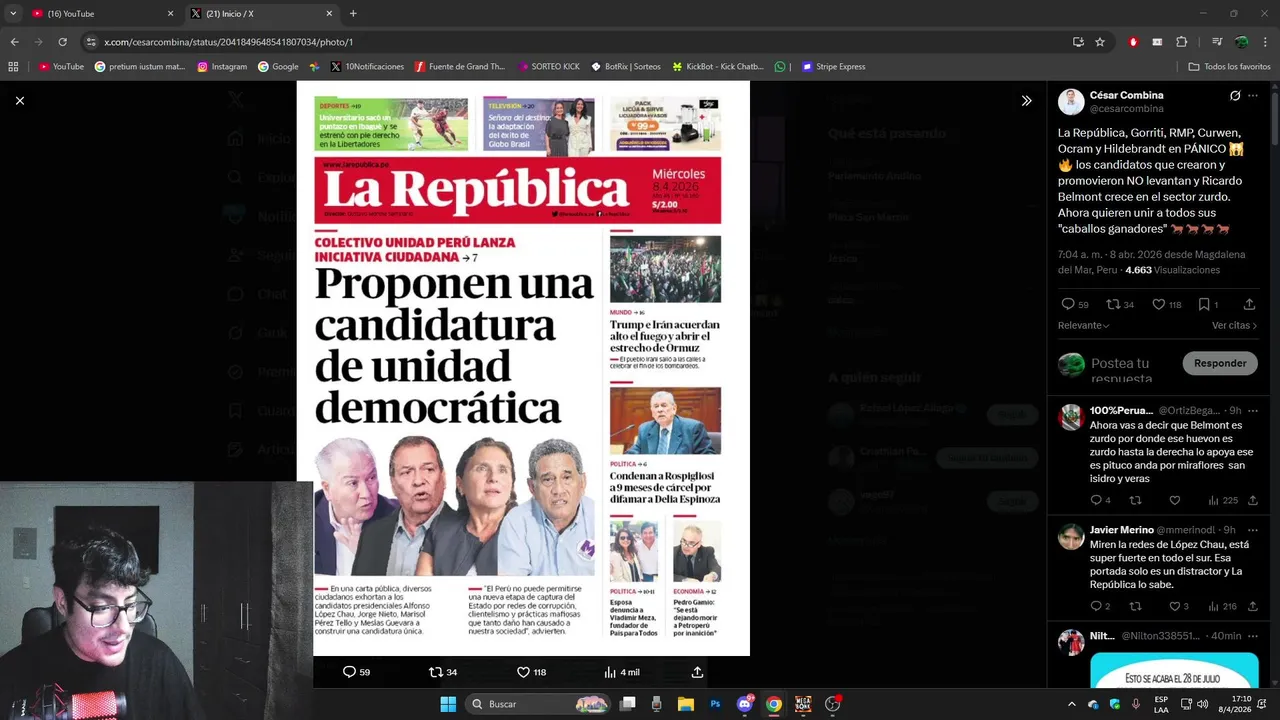1280x720 pixels.
Task: Like Javier Merino's reply
Action: [x=1175, y=606]
